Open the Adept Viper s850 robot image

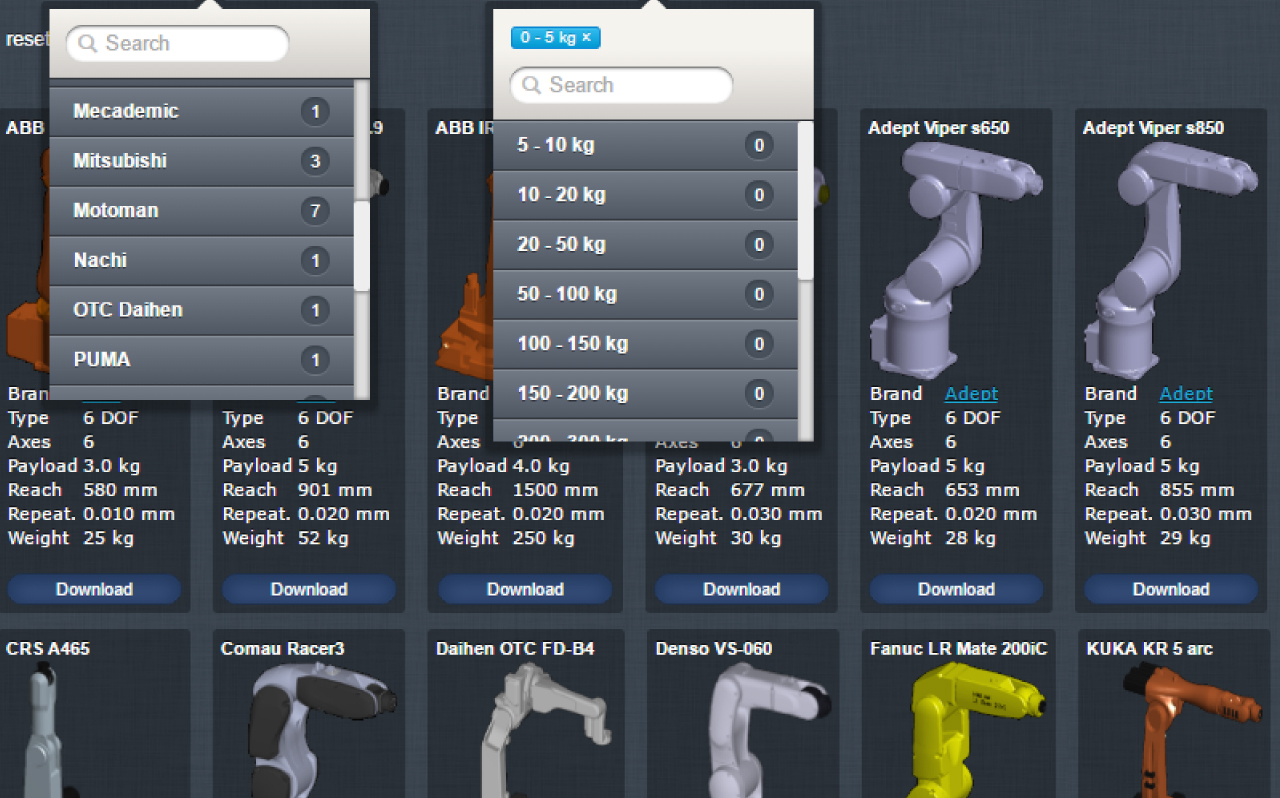[x=1170, y=260]
